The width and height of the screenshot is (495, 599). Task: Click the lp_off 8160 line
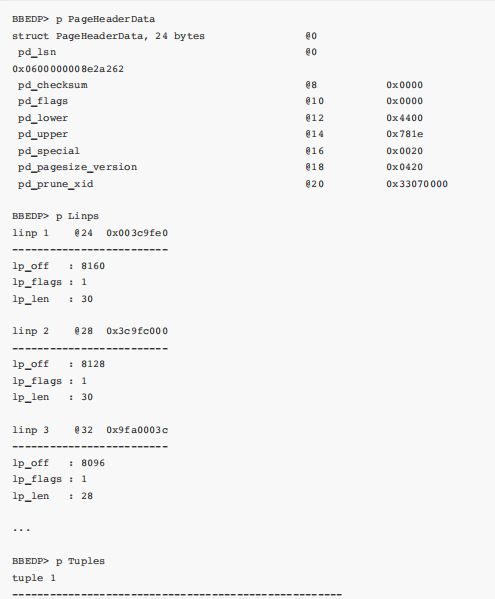coord(58,266)
